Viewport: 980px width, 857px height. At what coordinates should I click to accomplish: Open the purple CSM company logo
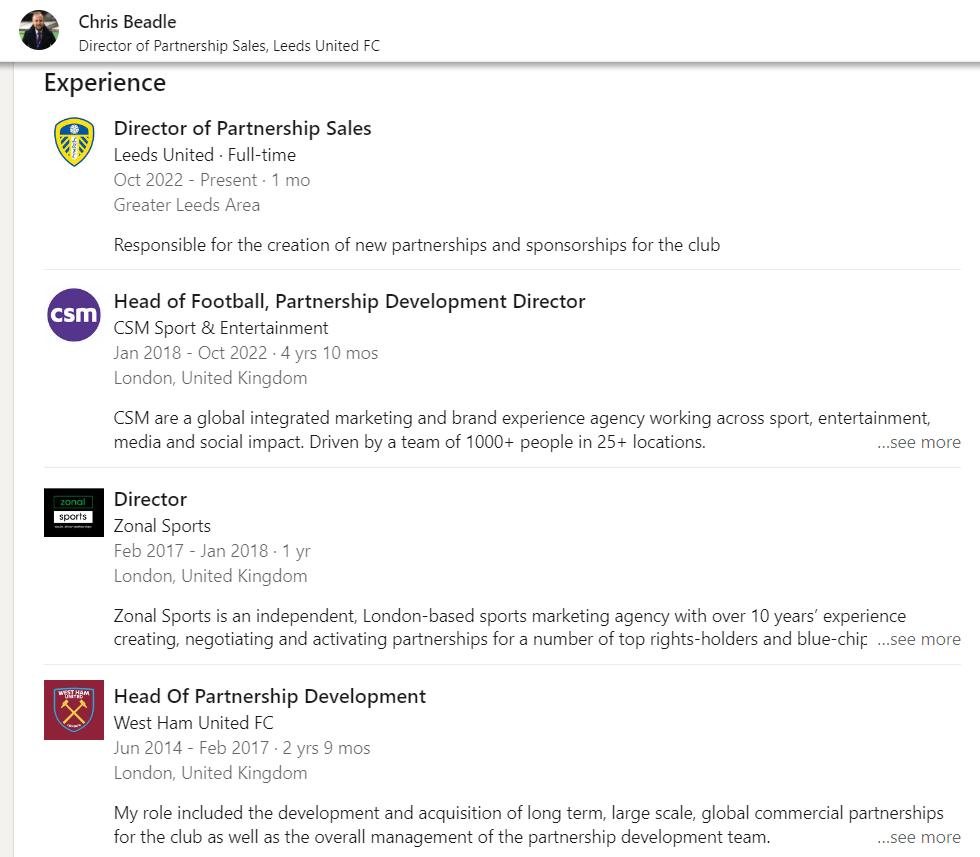click(74, 314)
